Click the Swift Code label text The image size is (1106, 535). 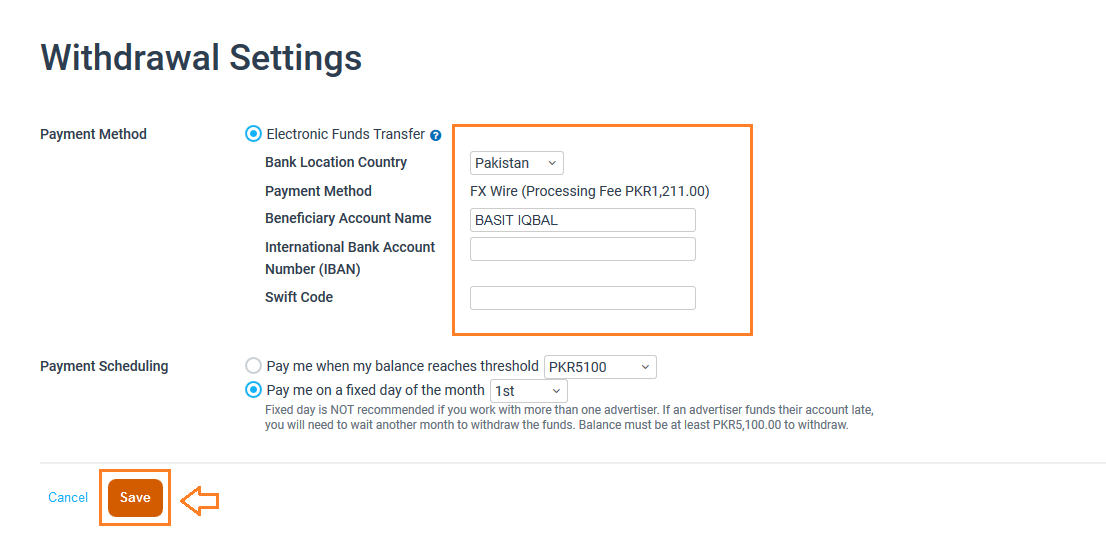299,297
